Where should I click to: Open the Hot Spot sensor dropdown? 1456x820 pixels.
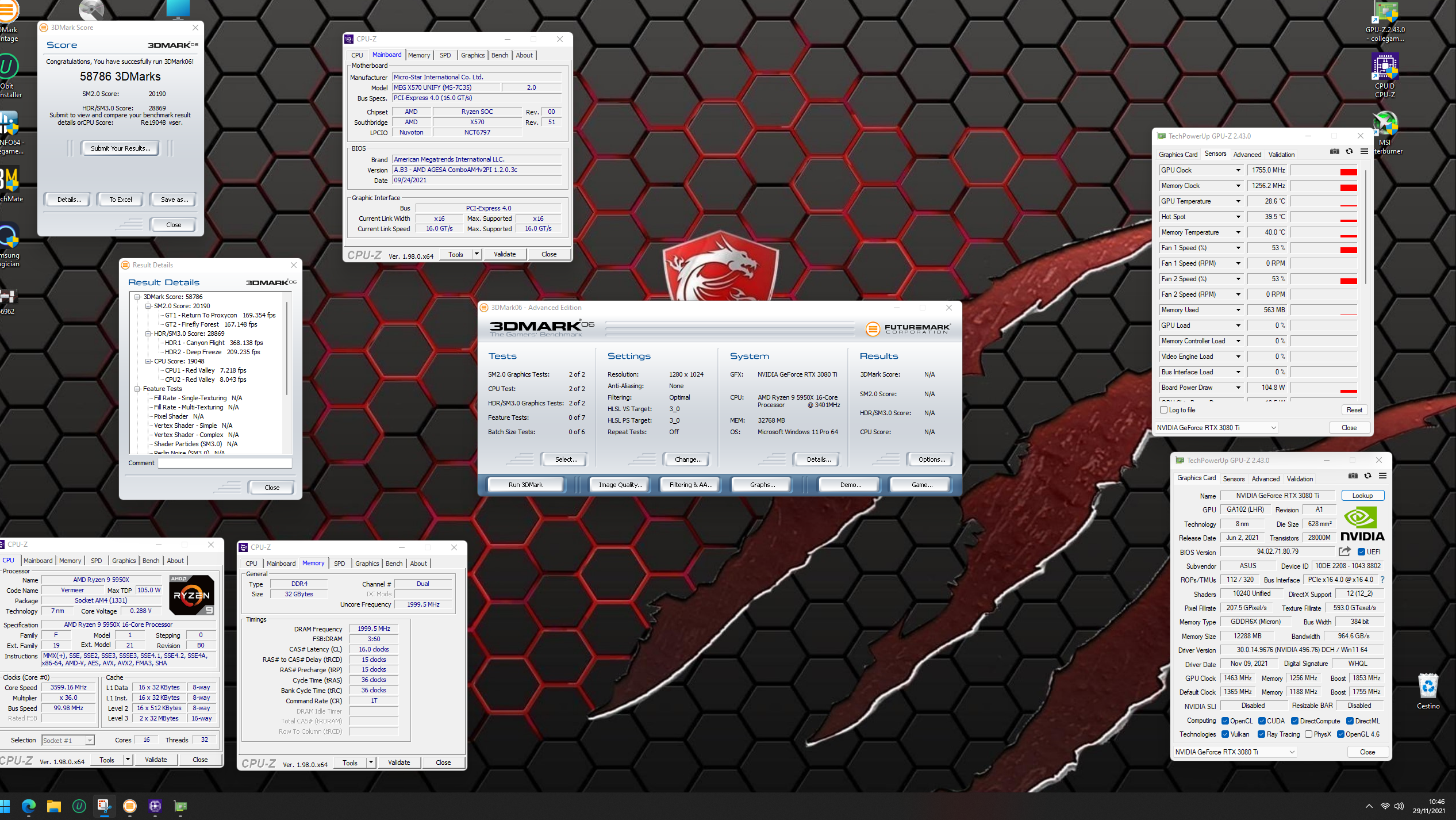(1238, 217)
